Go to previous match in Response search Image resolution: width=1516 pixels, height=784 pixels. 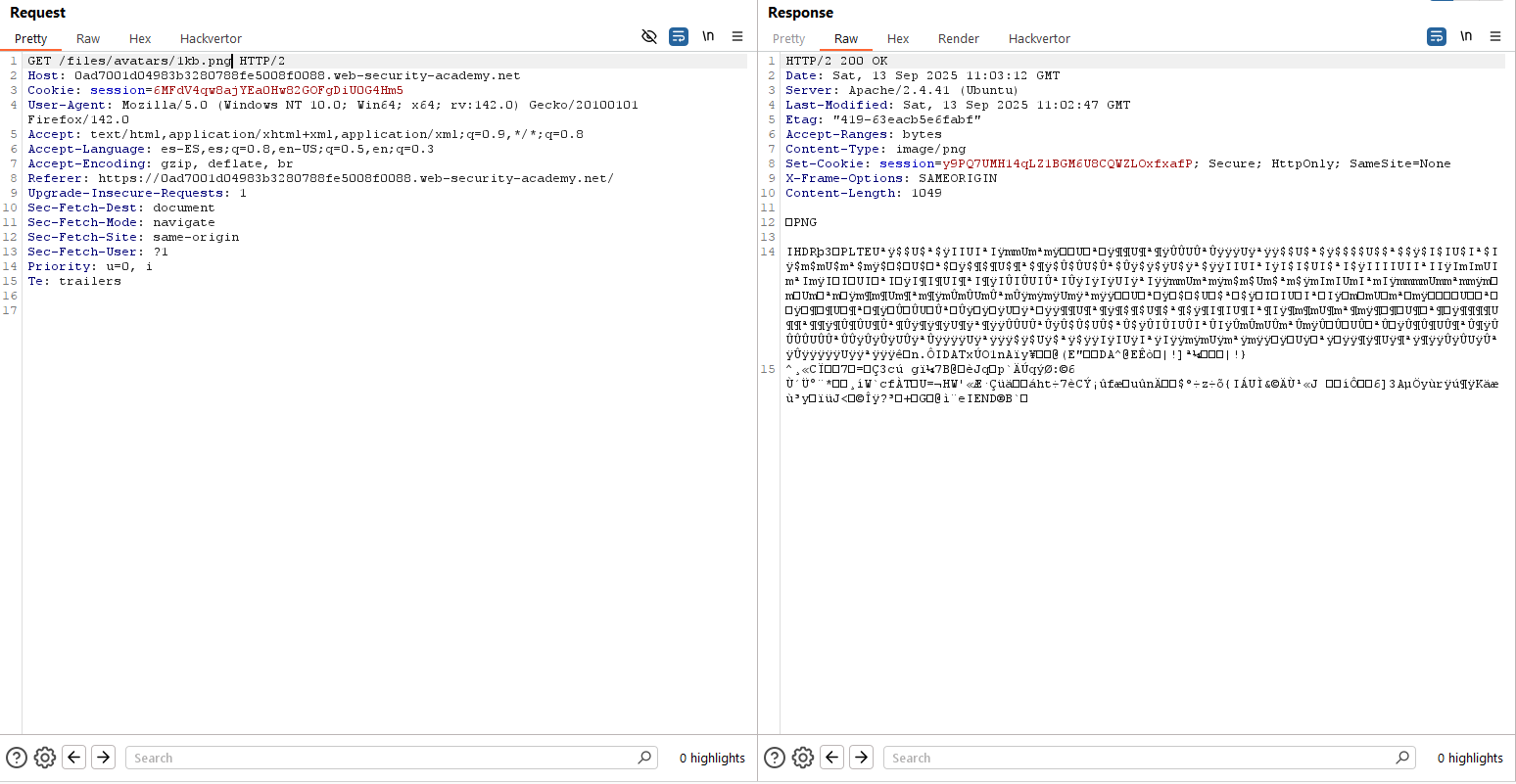832,758
